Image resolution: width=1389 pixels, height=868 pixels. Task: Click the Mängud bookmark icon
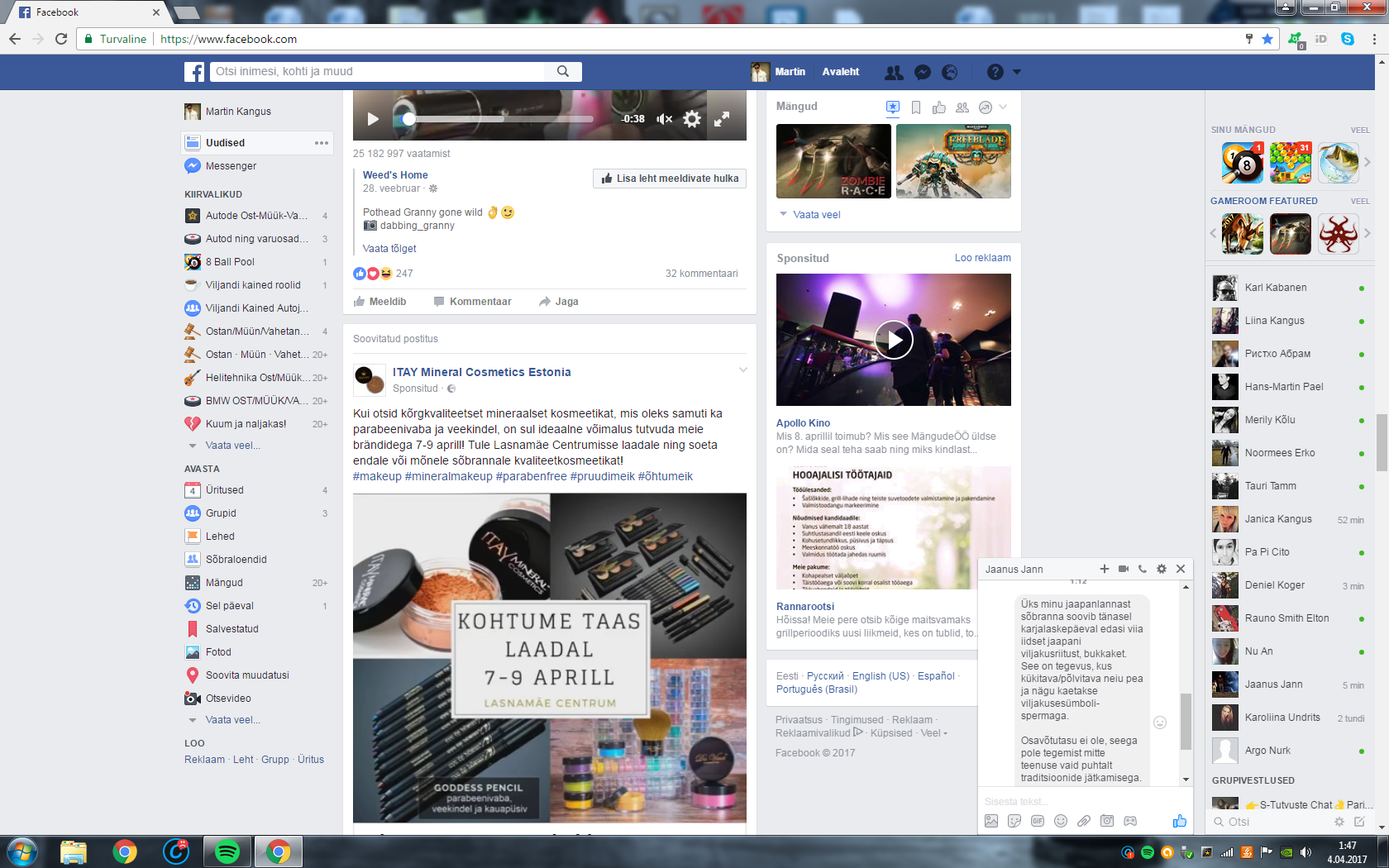click(x=916, y=107)
